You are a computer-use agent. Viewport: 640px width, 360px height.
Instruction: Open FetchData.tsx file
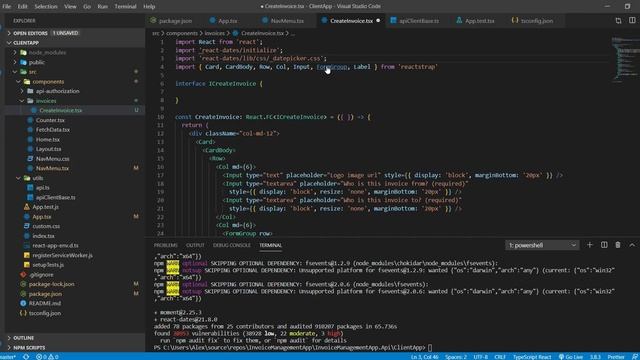click(x=53, y=130)
